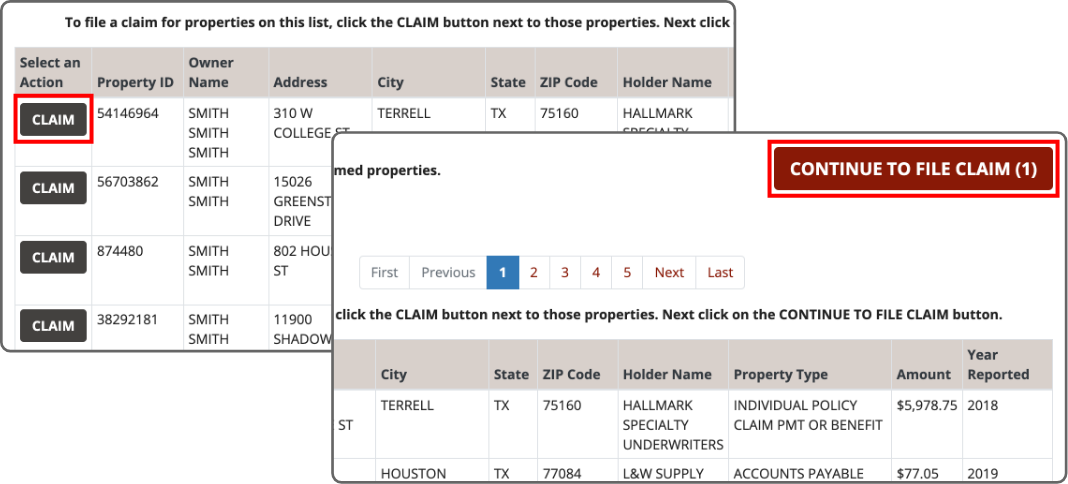Click the amount $77.05
Viewport: 1068px width, 484px height.
point(917,474)
